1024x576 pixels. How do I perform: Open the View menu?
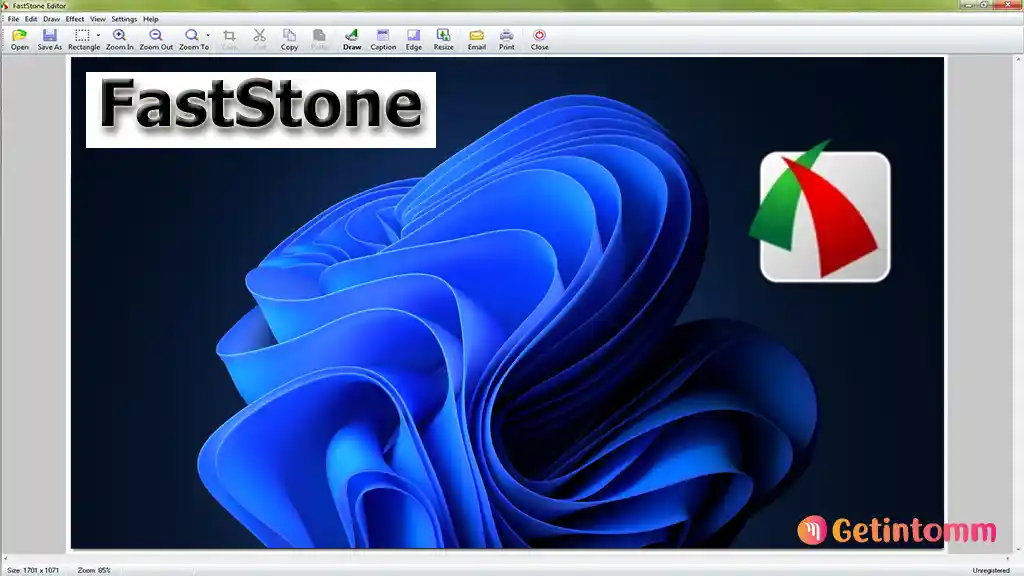97,19
